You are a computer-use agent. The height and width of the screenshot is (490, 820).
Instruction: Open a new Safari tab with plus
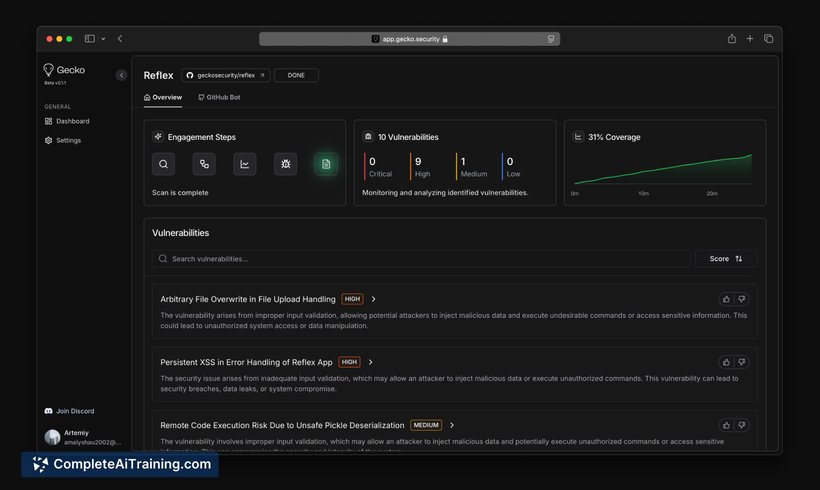750,39
